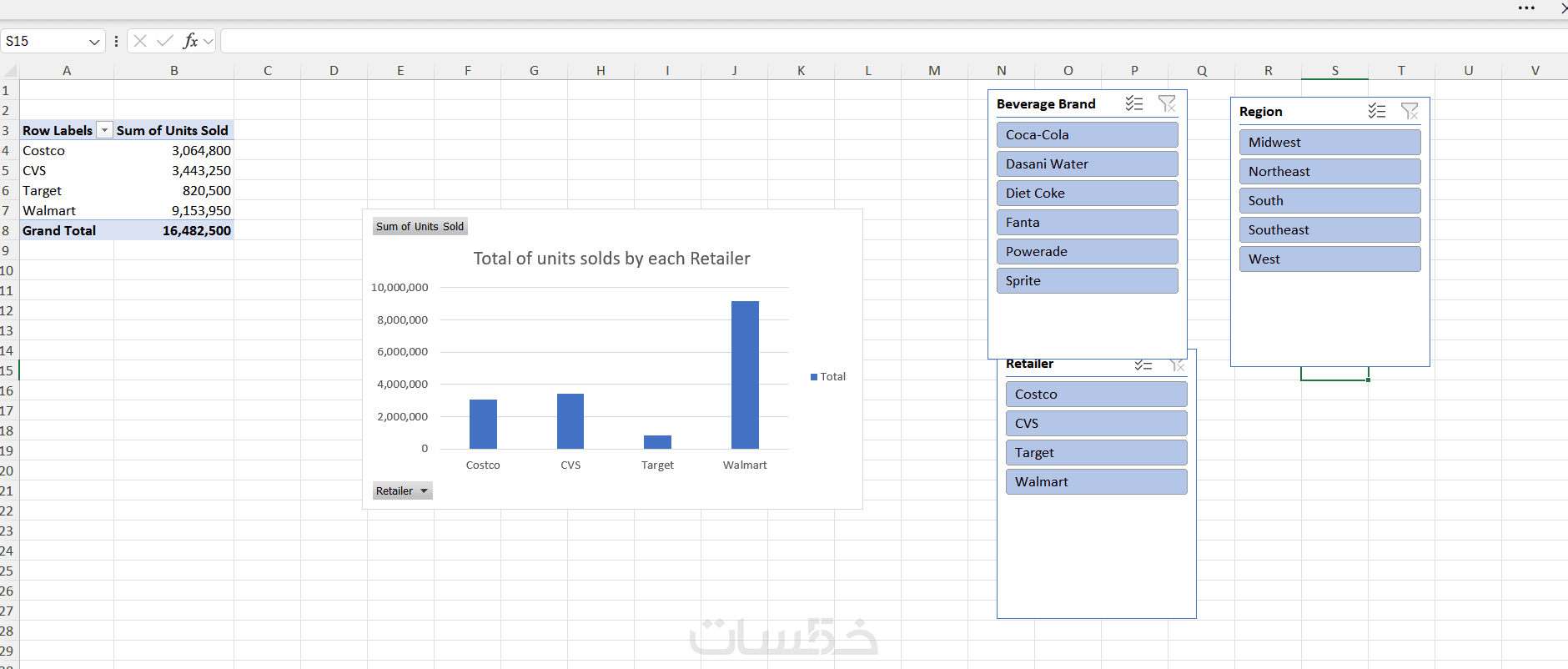Select Midwest in Region slicer

click(1329, 142)
